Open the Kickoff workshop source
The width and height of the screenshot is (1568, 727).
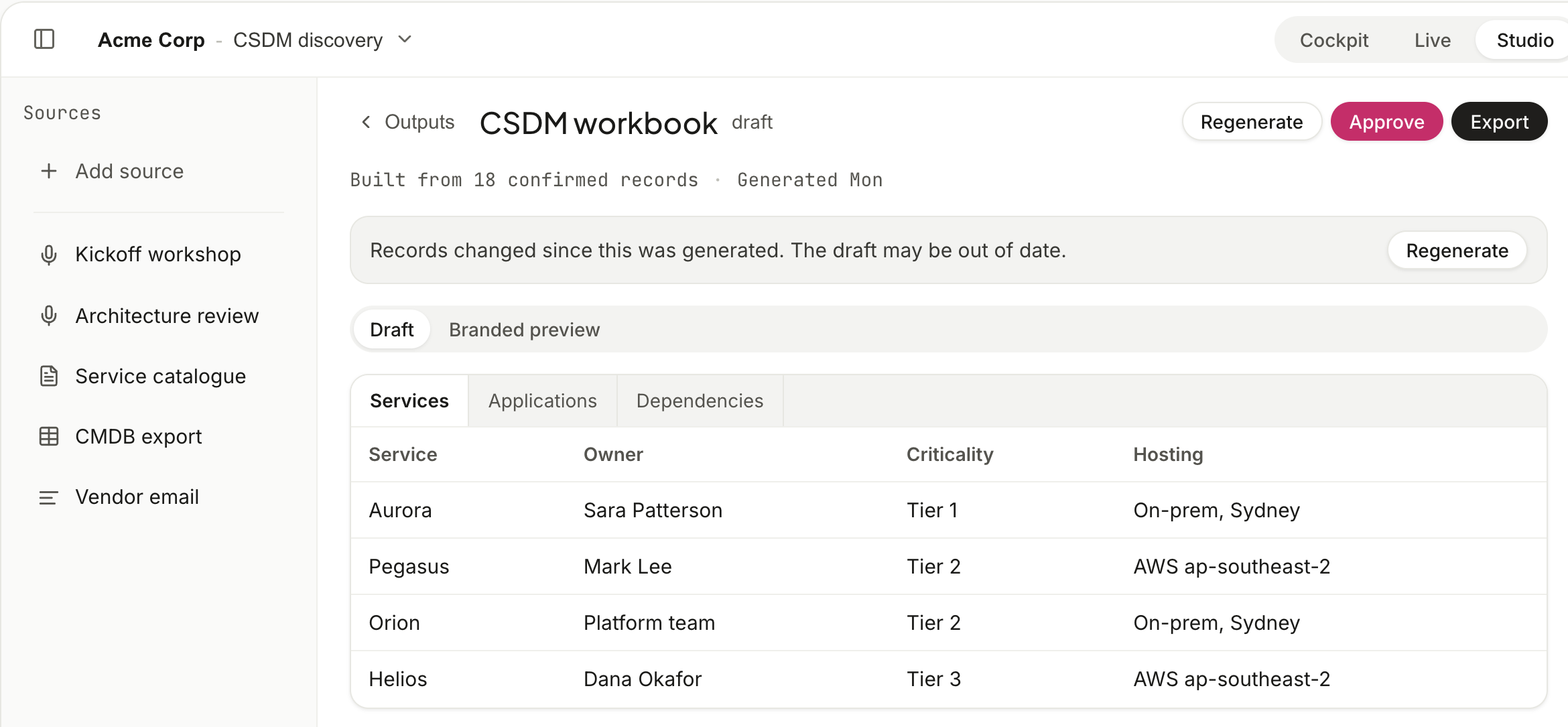158,255
